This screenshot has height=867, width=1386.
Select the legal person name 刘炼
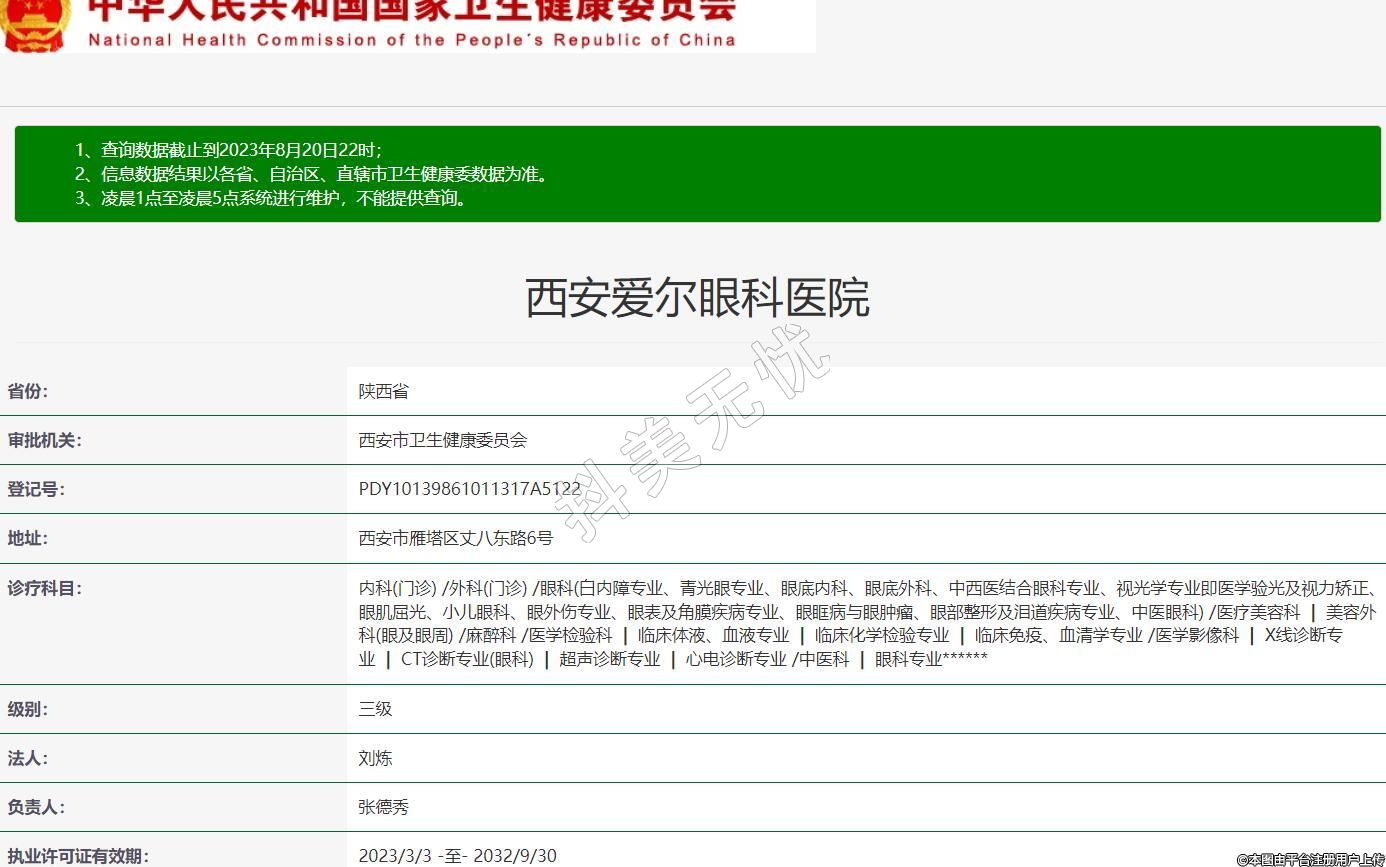375,758
